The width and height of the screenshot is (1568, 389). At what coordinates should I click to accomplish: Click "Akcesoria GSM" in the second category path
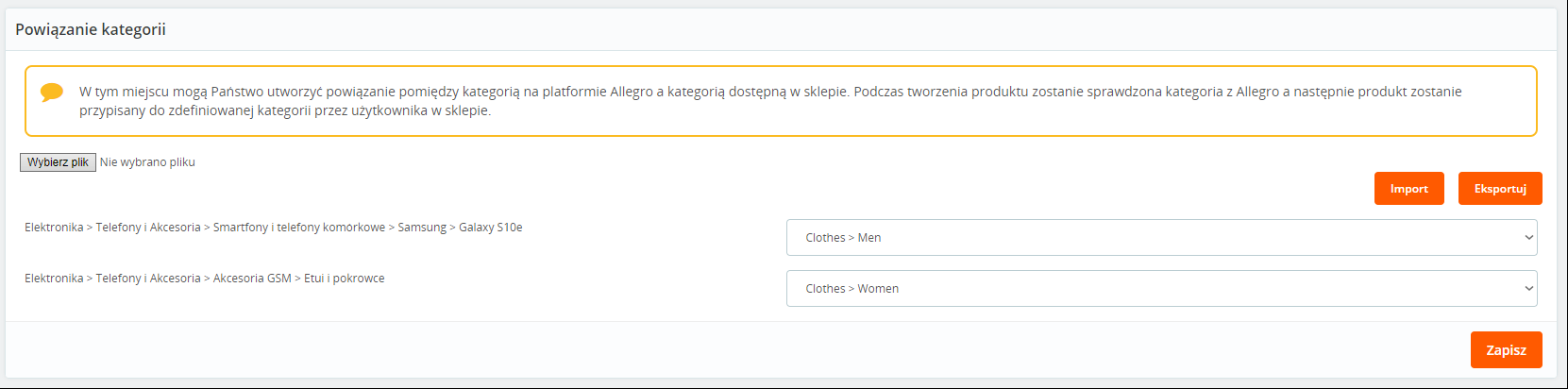pos(252,279)
